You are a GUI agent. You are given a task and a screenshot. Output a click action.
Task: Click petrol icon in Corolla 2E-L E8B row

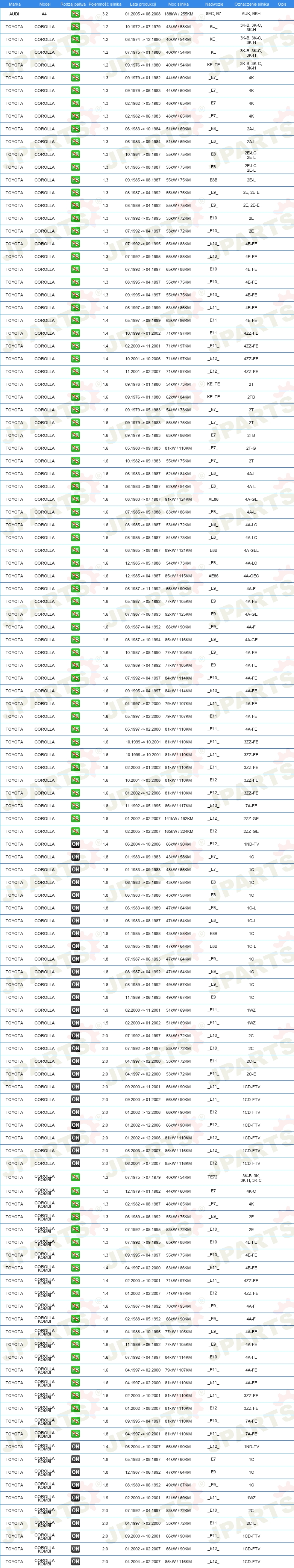(x=76, y=180)
